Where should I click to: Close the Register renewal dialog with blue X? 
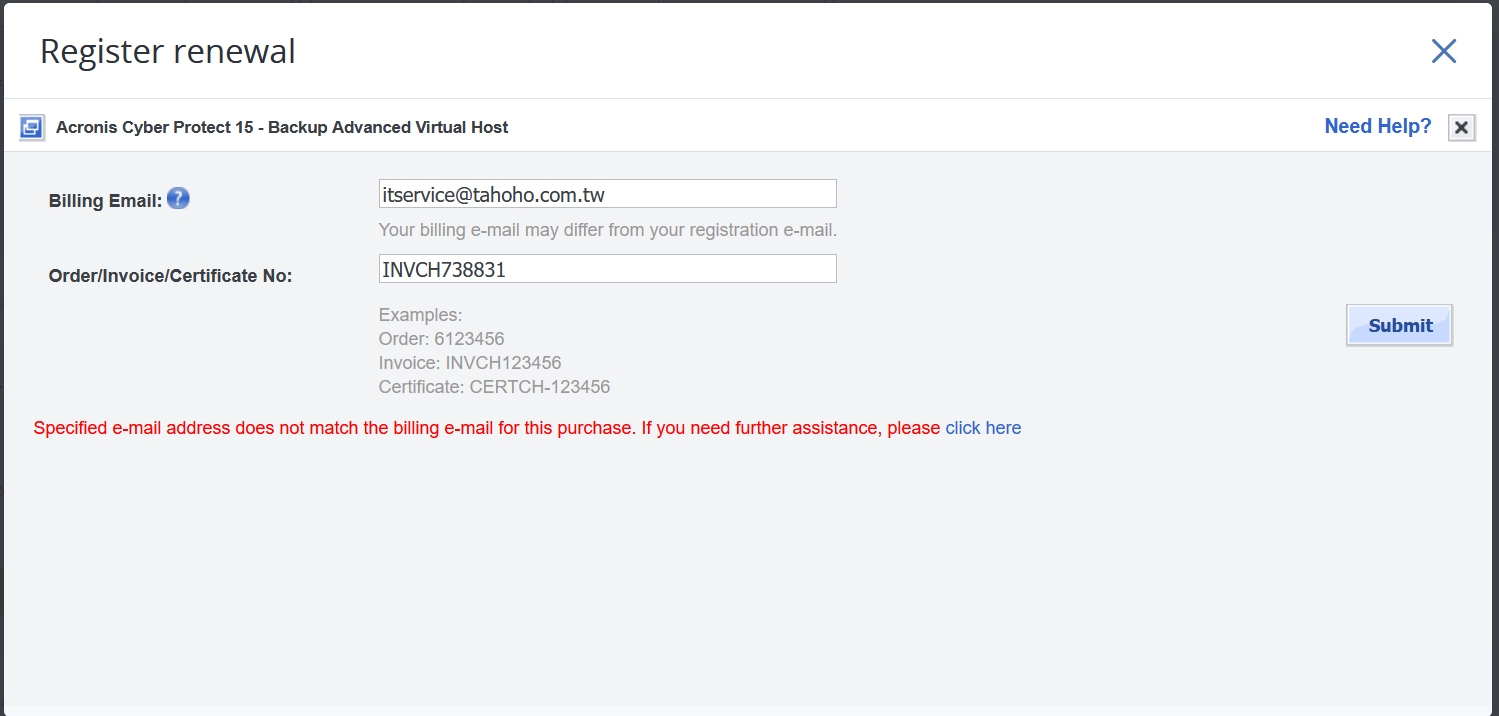coord(1443,52)
